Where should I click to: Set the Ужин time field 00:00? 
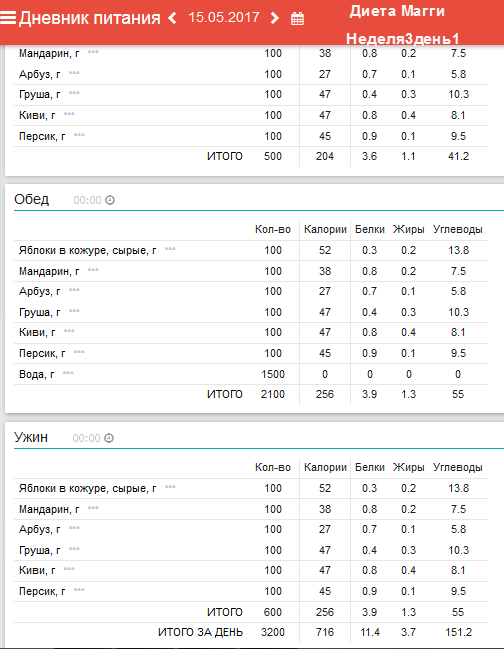[86, 438]
